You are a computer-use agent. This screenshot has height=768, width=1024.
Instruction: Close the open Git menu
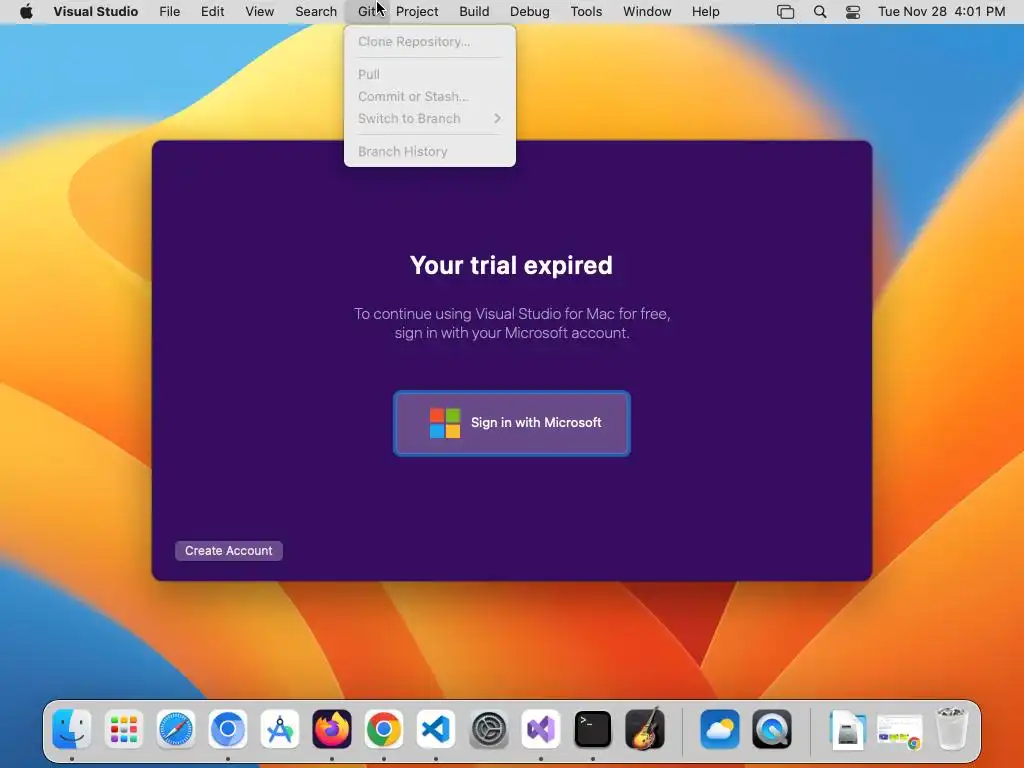[367, 11]
